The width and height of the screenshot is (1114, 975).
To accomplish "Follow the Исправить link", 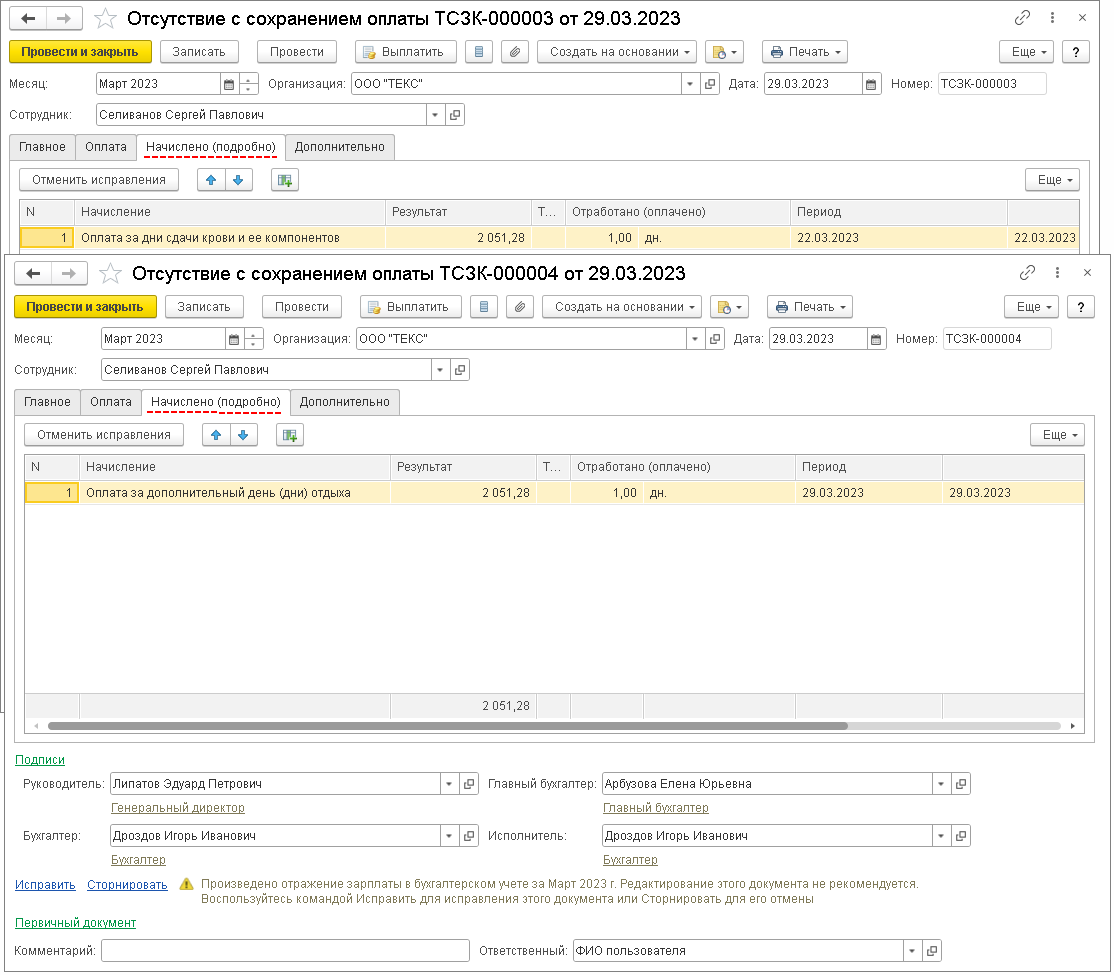I will [45, 885].
